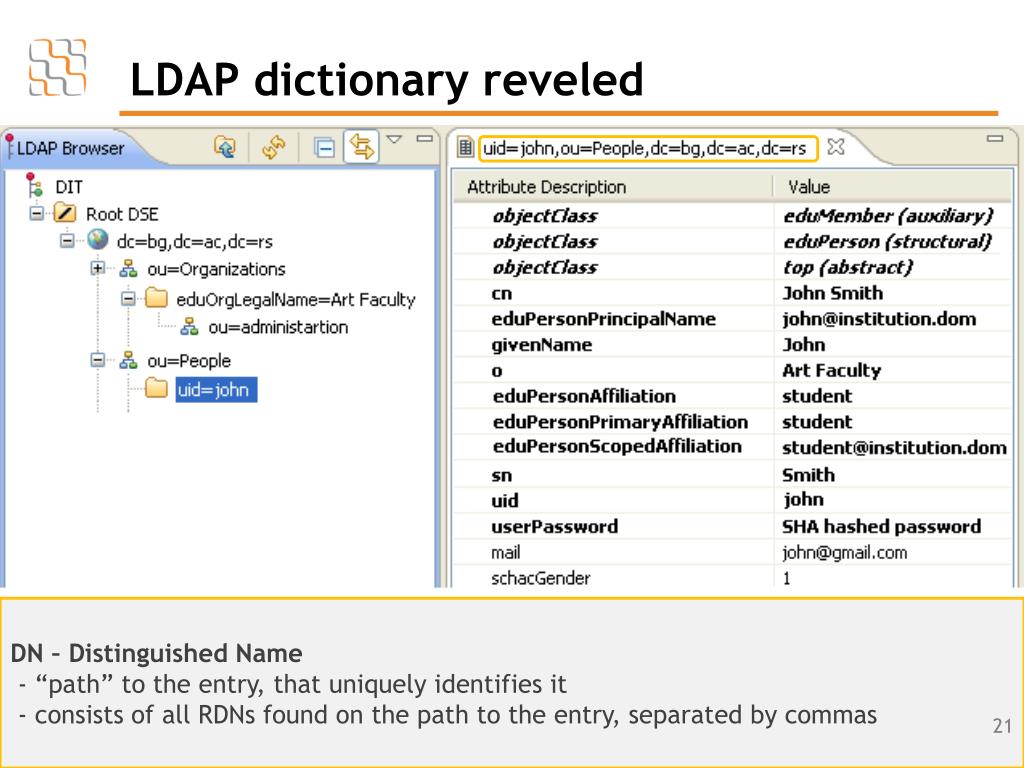Collapse the Root DSE node
The image size is (1024, 768).
click(37, 213)
